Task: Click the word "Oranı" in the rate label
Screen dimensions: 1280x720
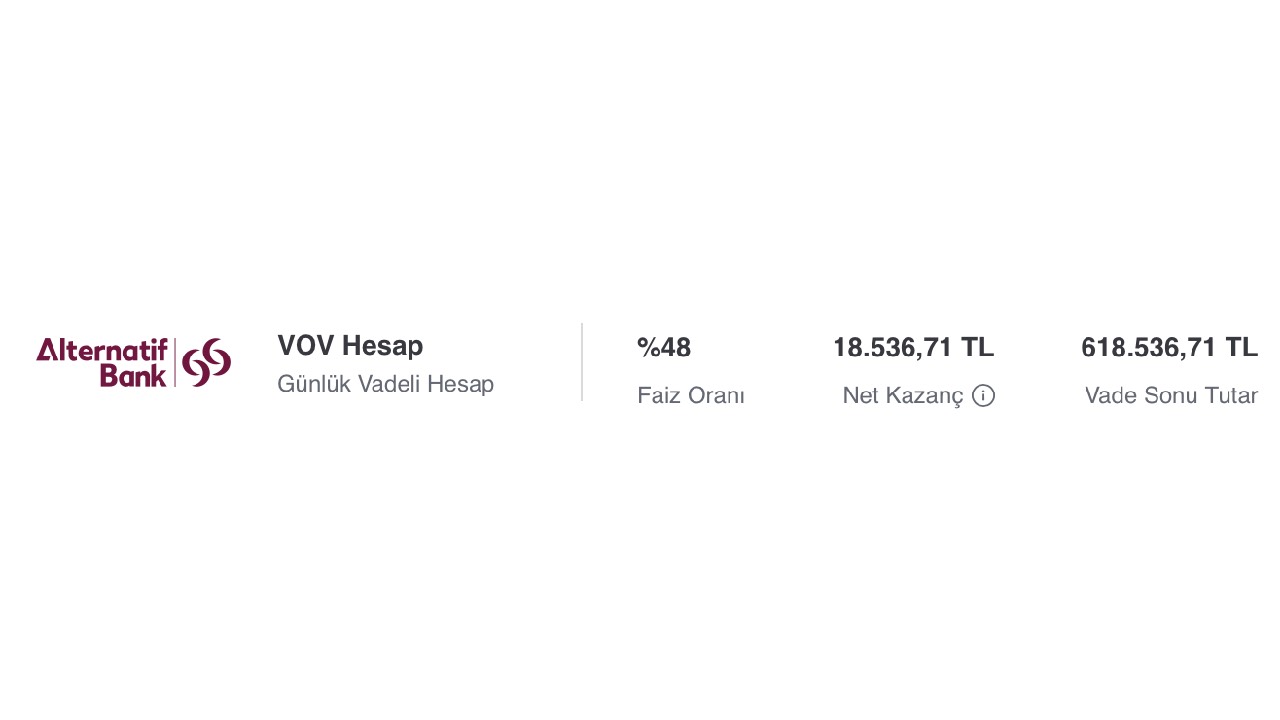Action: (714, 396)
